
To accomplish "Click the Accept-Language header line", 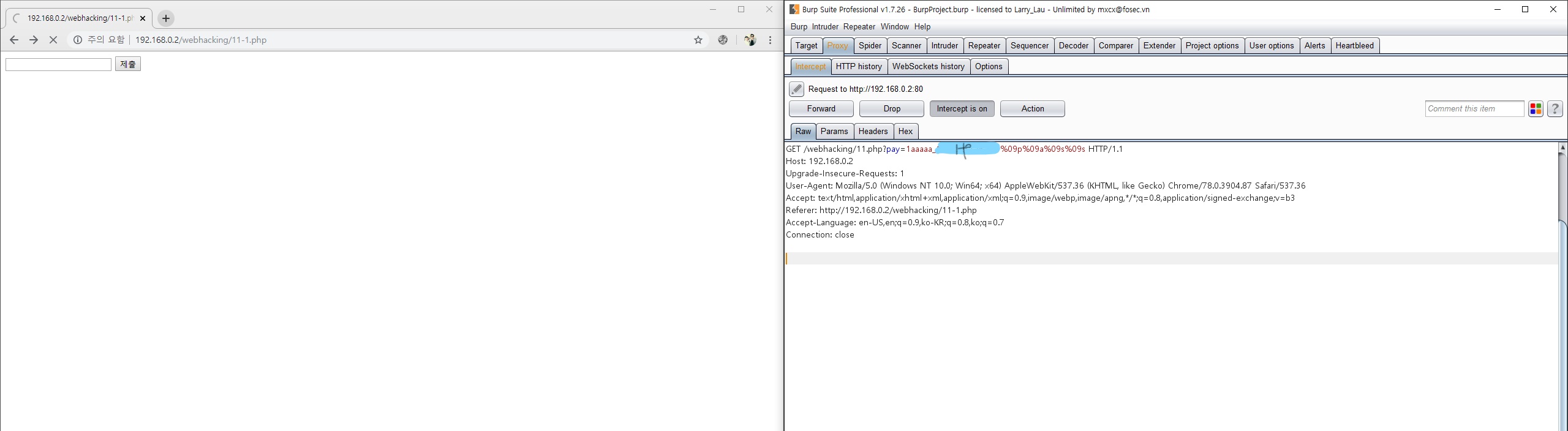I will tap(895, 222).
